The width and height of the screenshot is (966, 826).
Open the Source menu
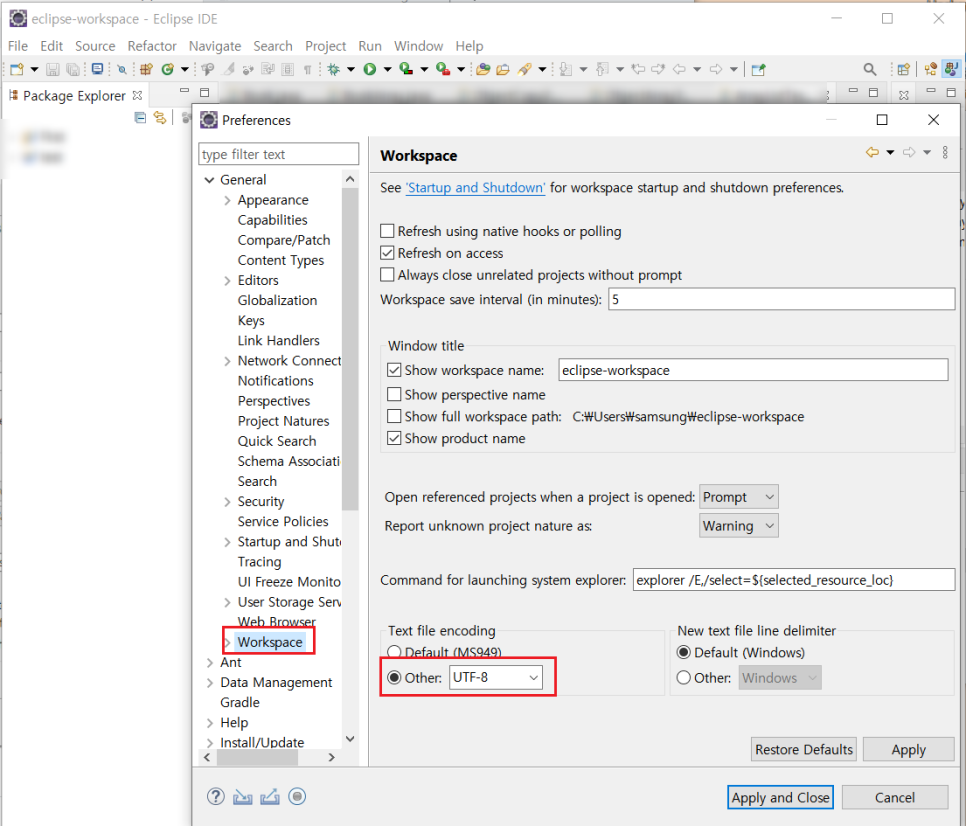95,46
